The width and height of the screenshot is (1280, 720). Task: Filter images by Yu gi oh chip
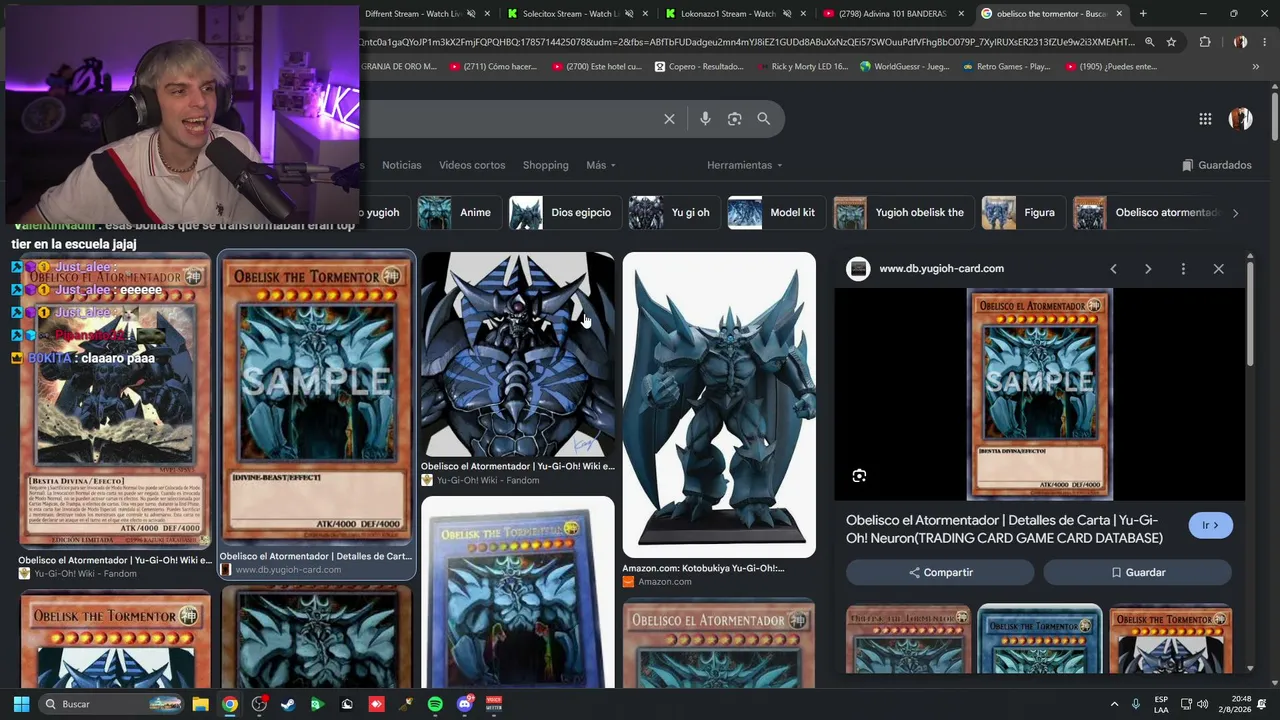click(x=673, y=212)
